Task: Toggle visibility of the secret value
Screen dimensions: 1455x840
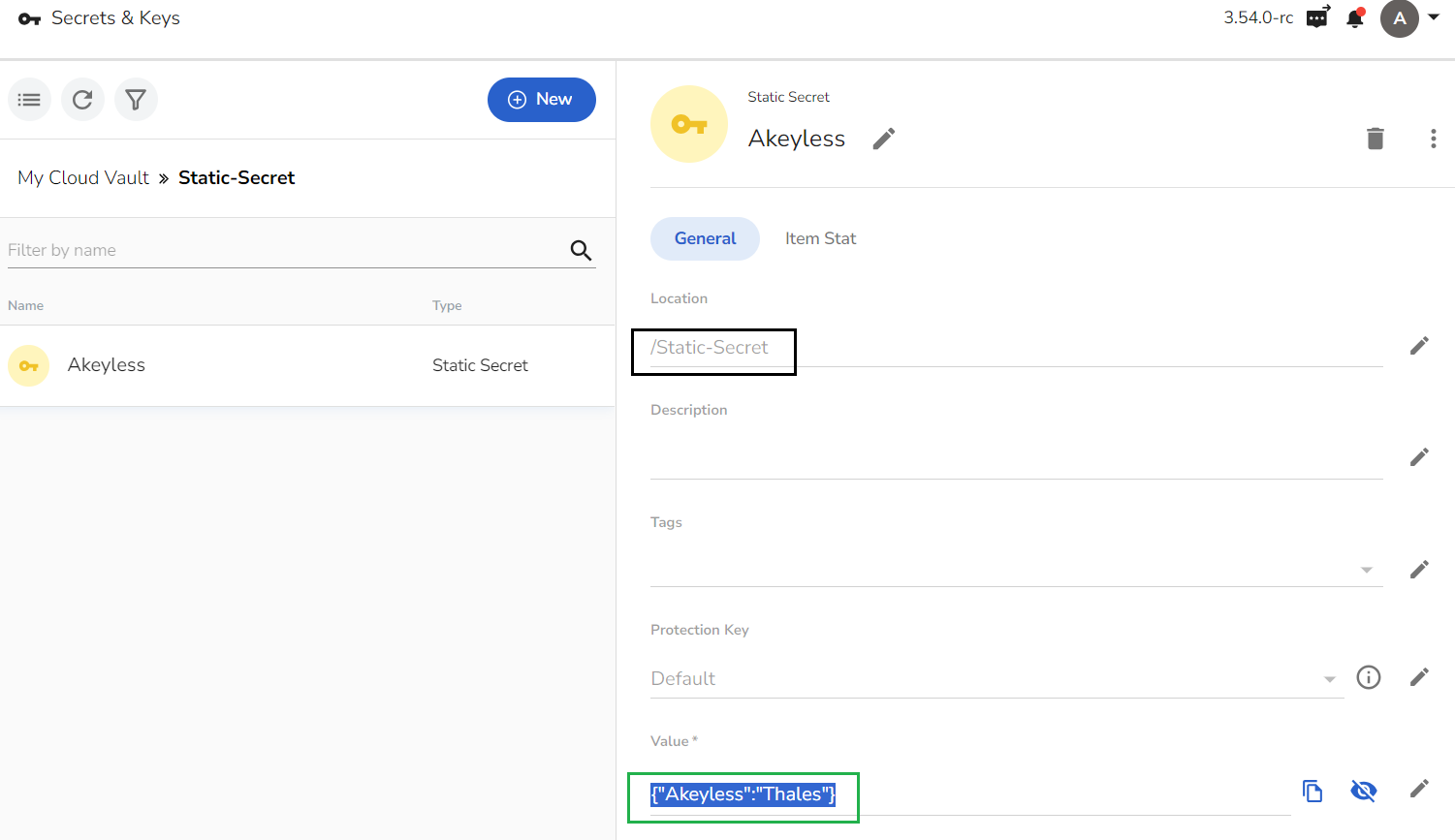Action: 1364,791
